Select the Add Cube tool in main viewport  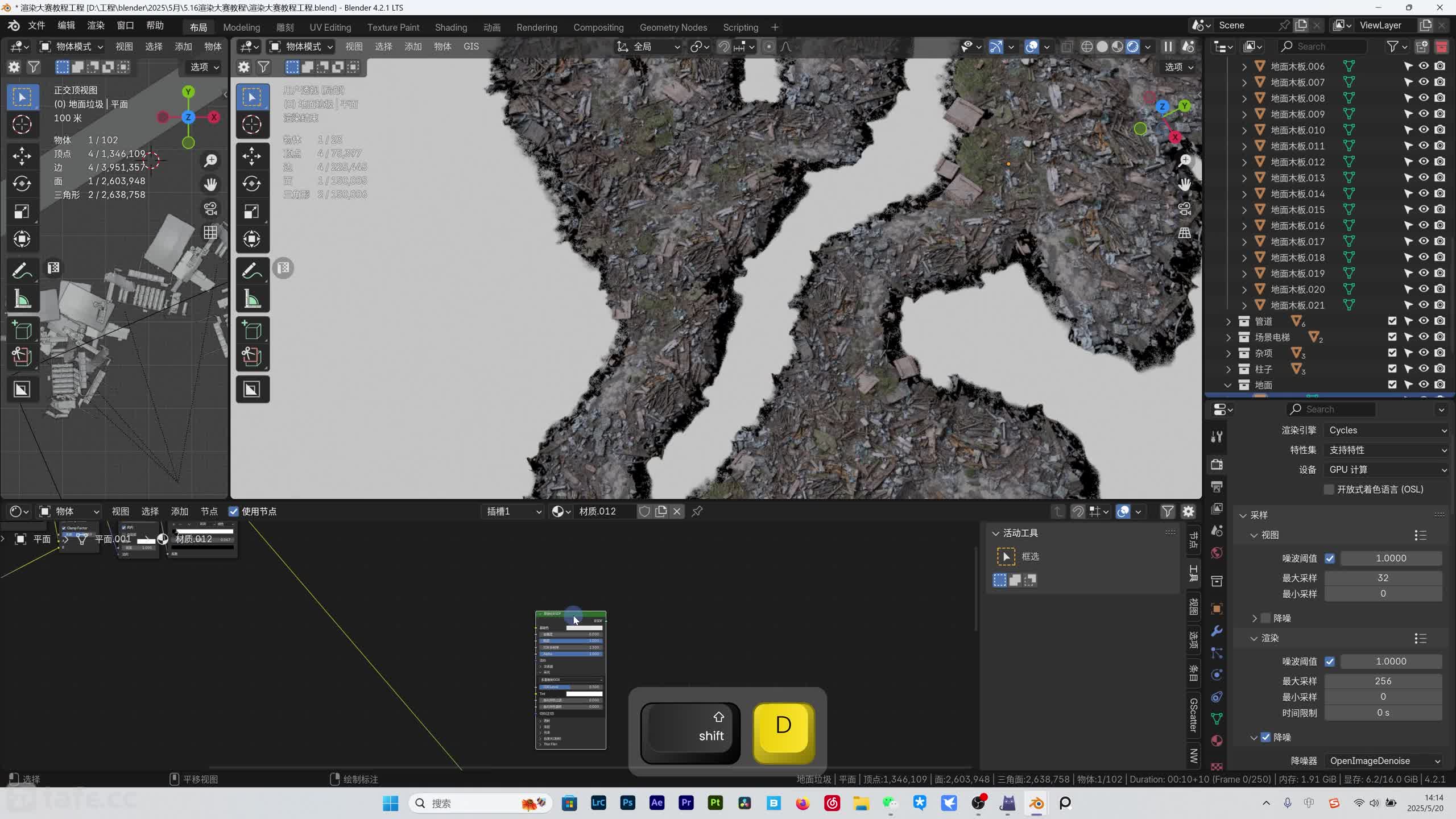pos(252,330)
